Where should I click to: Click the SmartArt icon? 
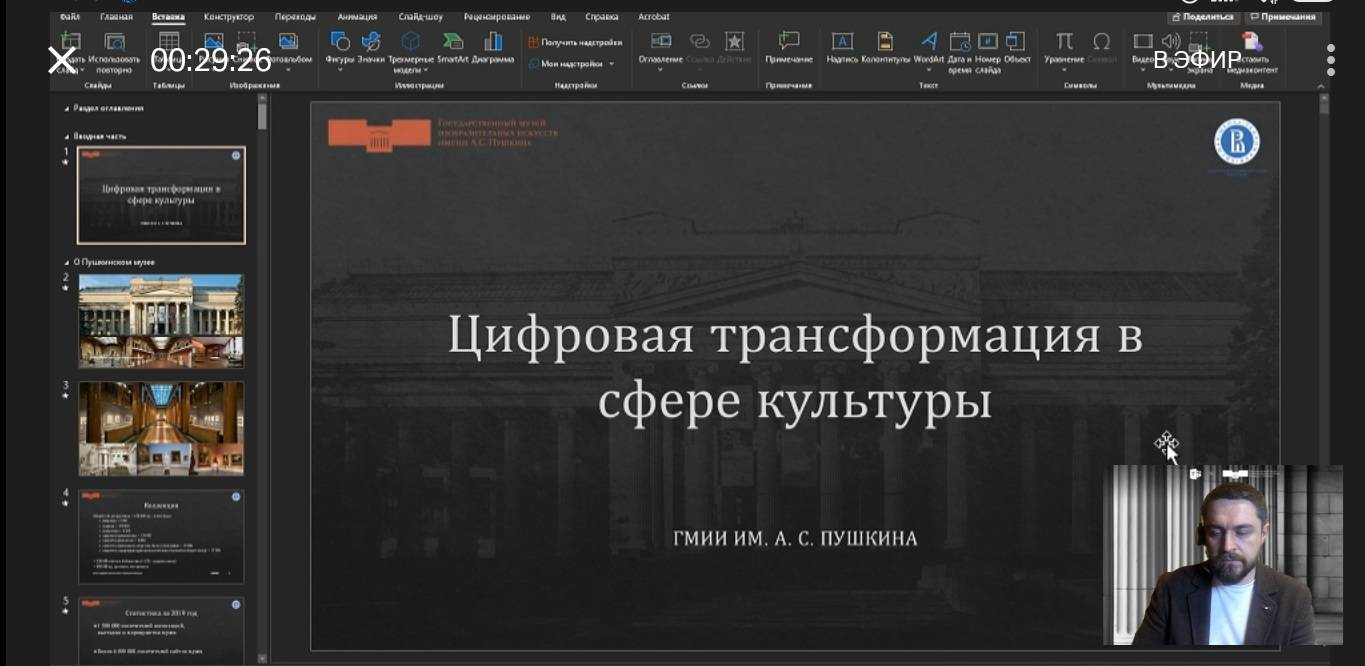click(x=453, y=41)
